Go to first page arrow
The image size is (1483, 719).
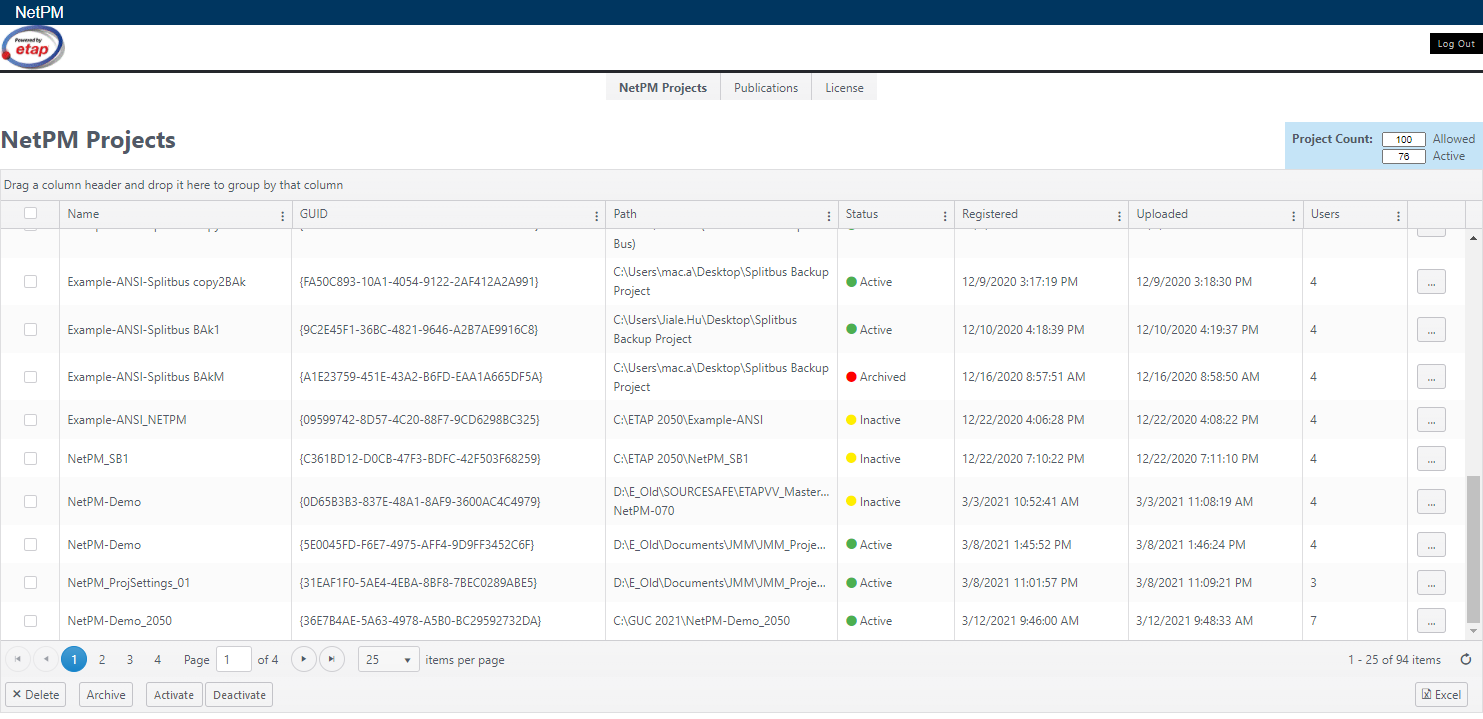18,659
